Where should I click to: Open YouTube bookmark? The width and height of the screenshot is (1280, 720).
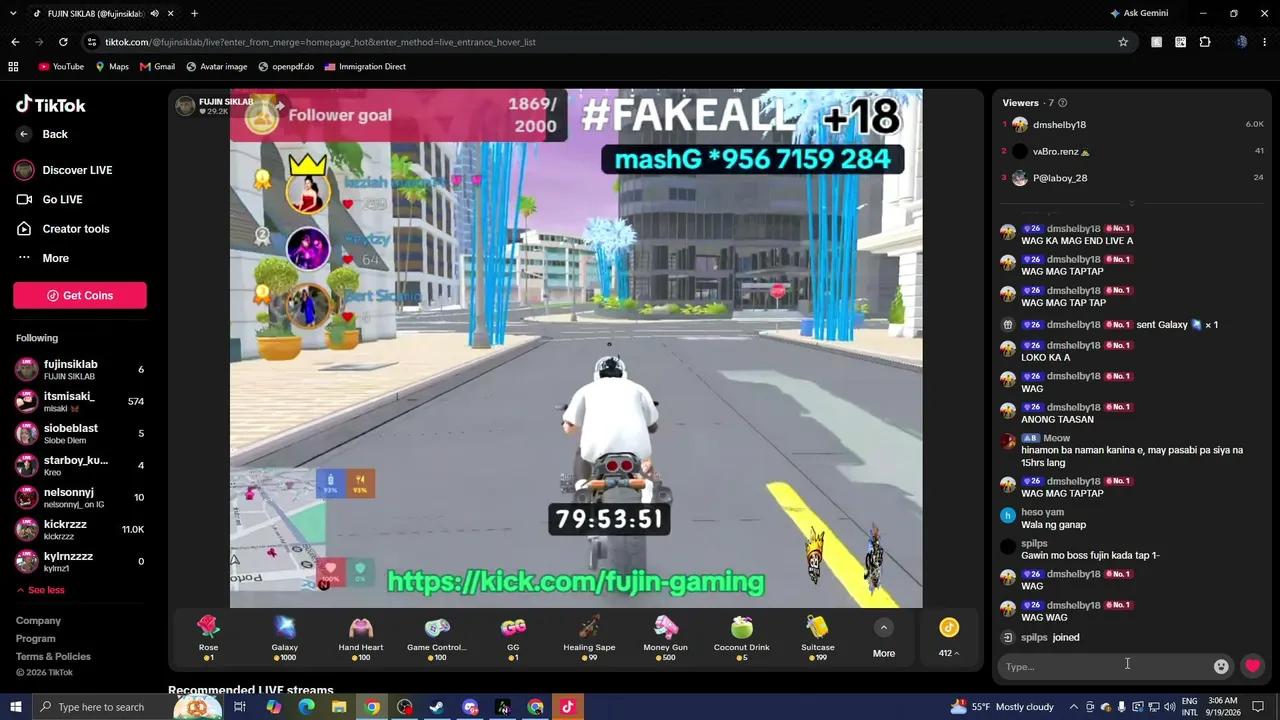[61, 67]
